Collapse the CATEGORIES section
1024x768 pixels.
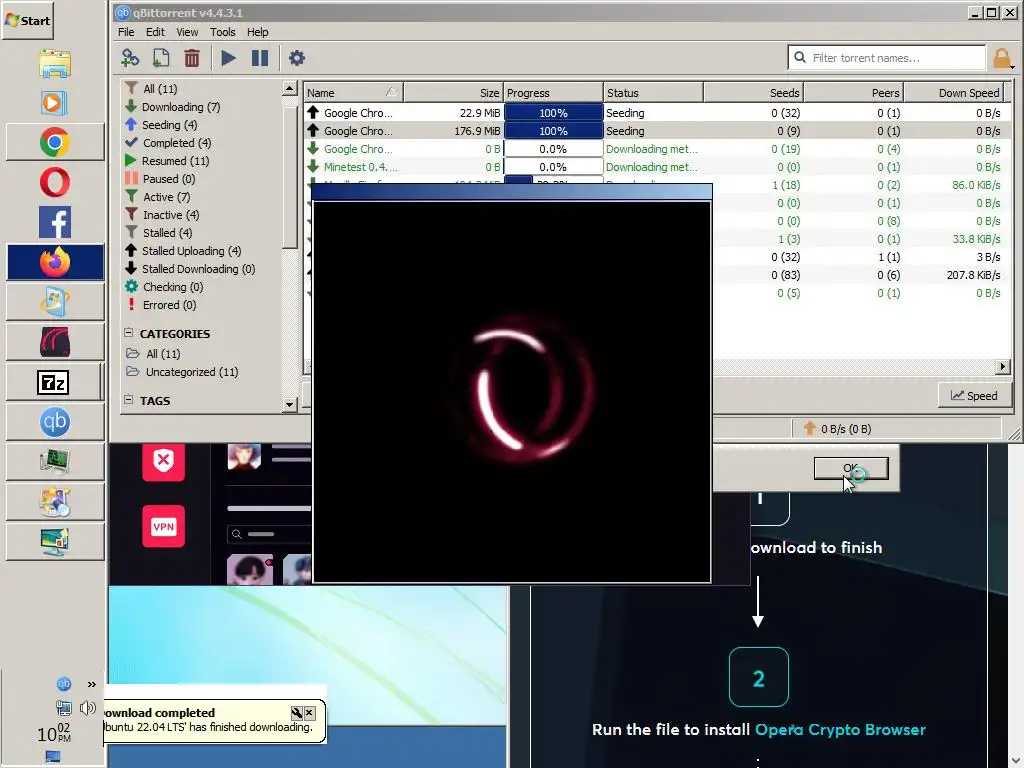tap(129, 332)
